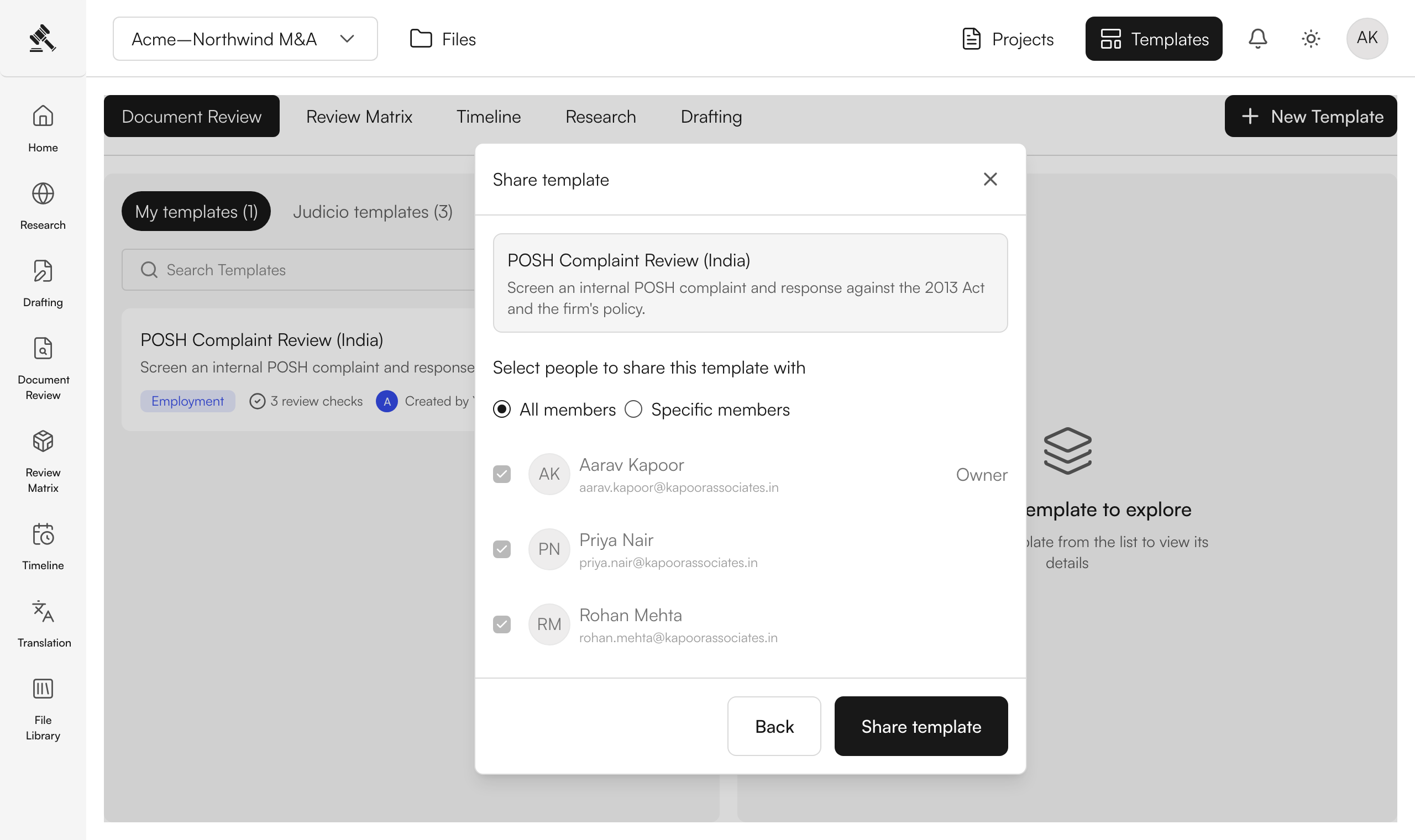The height and width of the screenshot is (840, 1415).
Task: Open Research globe in sidebar
Action: [43, 207]
